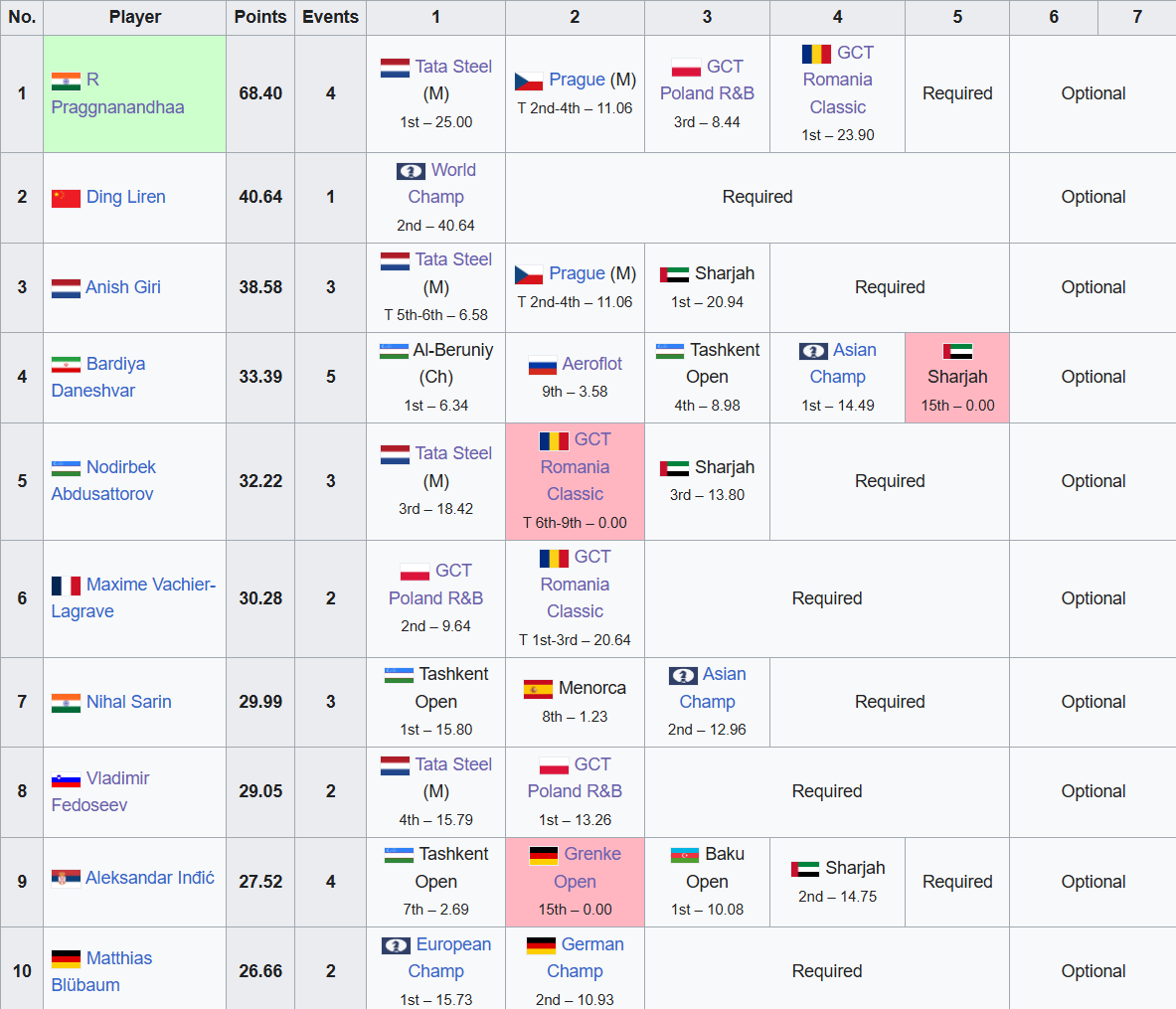Click the Spain flag next to Menorca
The image size is (1176, 1009).
[x=538, y=689]
